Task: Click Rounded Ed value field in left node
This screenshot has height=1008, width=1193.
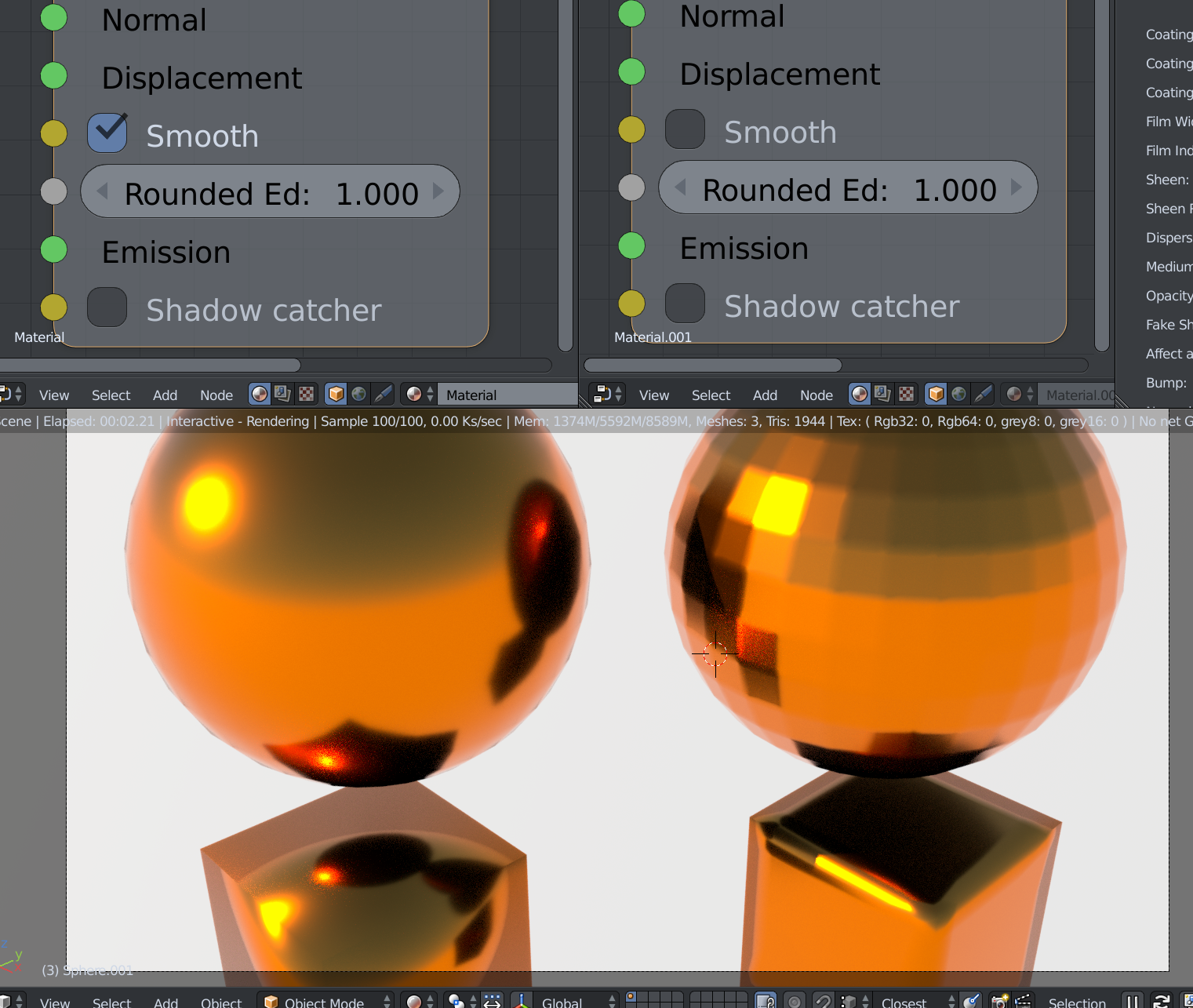Action: (x=270, y=191)
